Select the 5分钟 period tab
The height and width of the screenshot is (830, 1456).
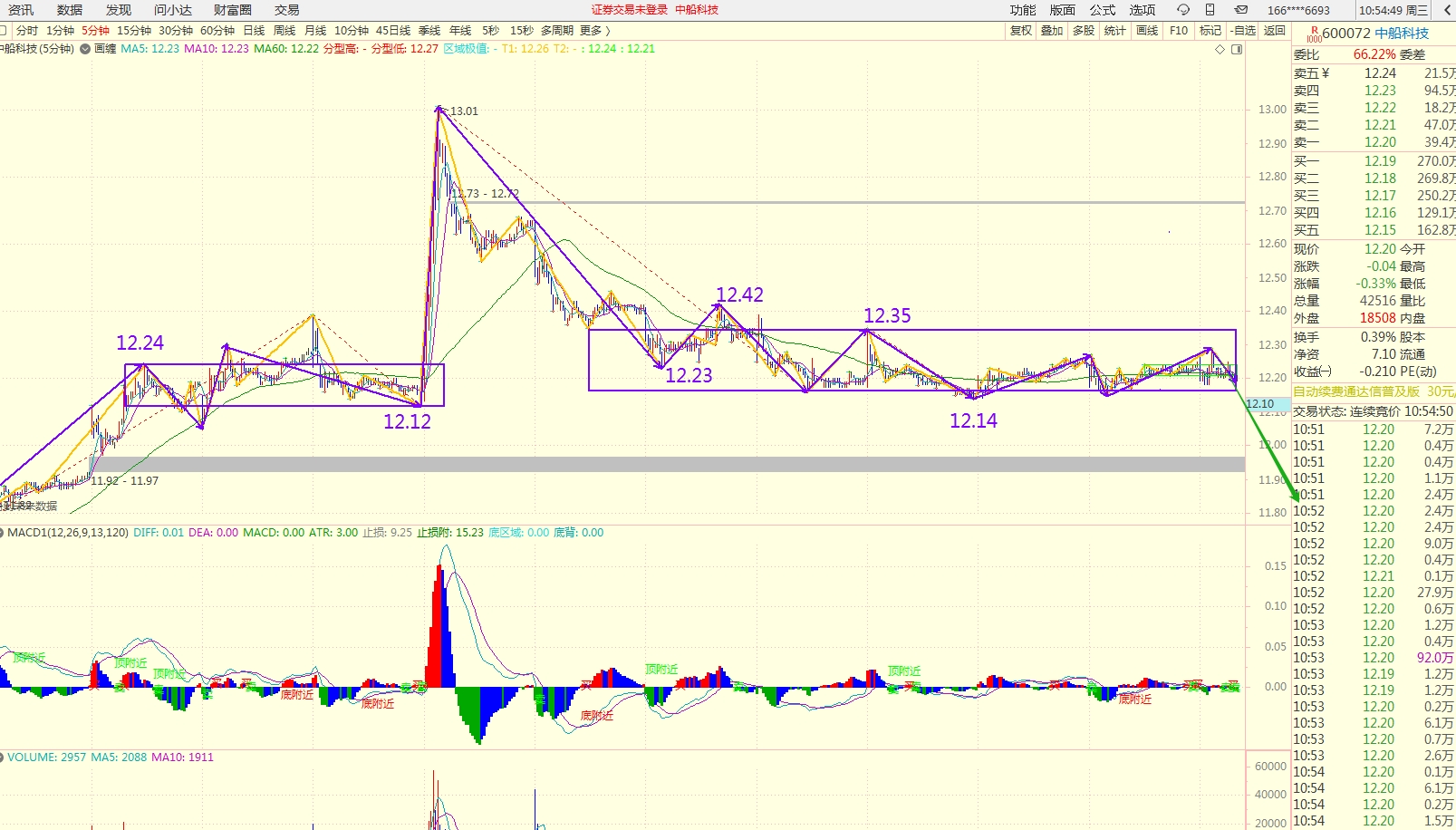coord(95,31)
